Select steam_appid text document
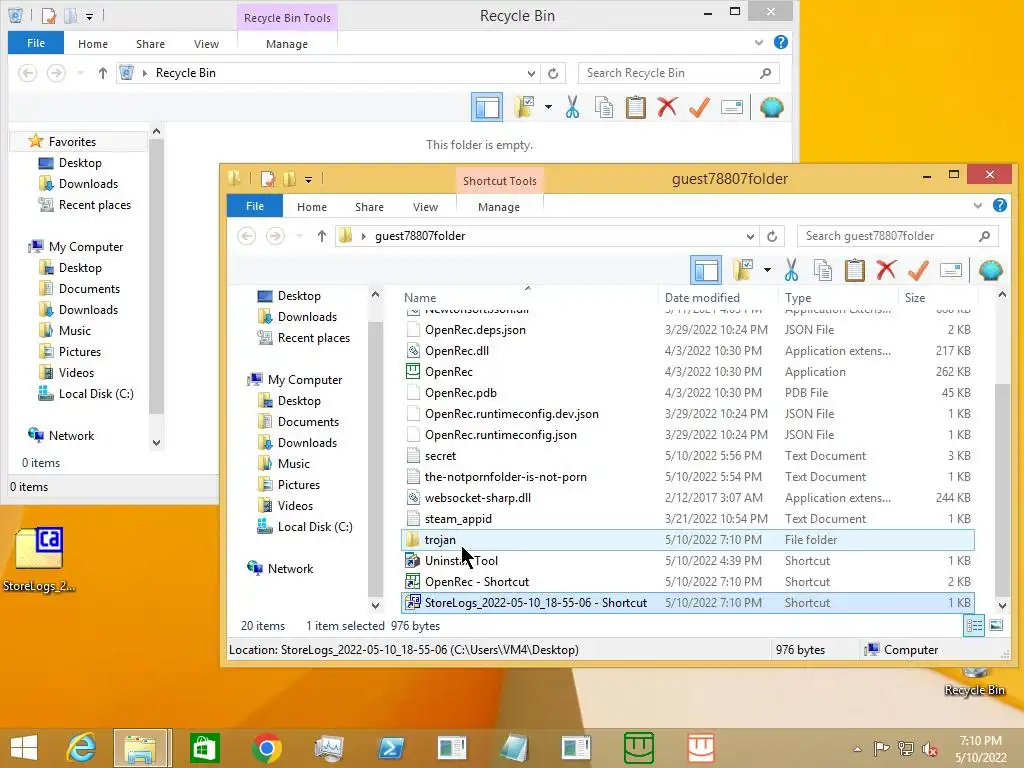 click(688, 519)
